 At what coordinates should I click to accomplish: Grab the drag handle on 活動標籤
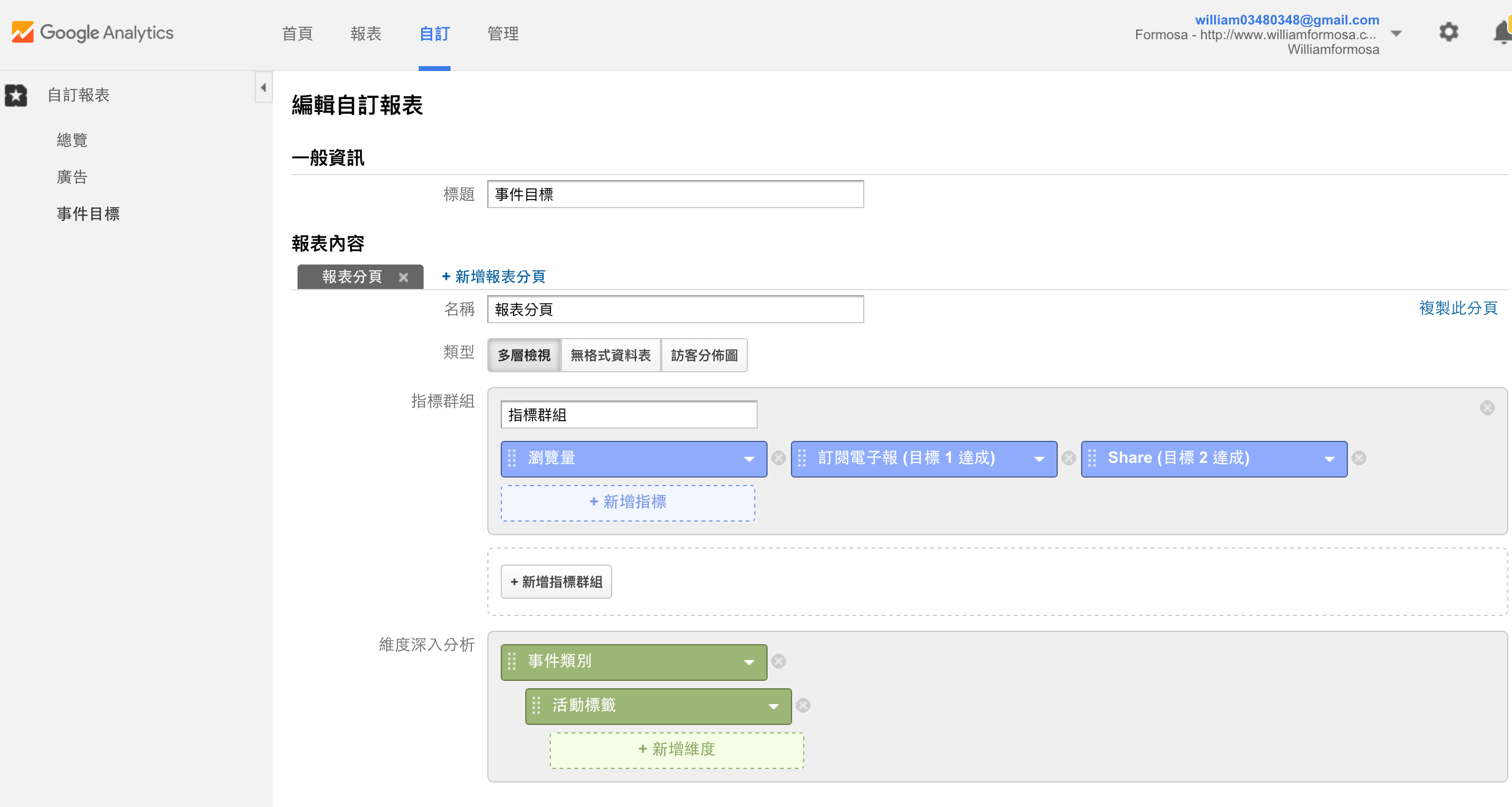coord(537,705)
